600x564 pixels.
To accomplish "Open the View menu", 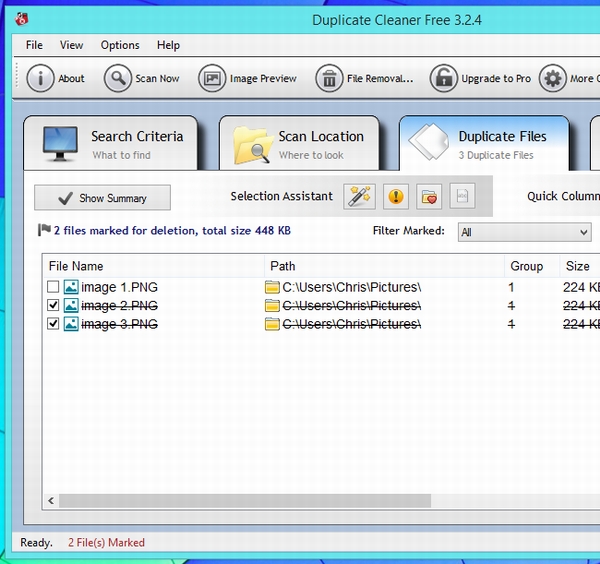I will [71, 45].
